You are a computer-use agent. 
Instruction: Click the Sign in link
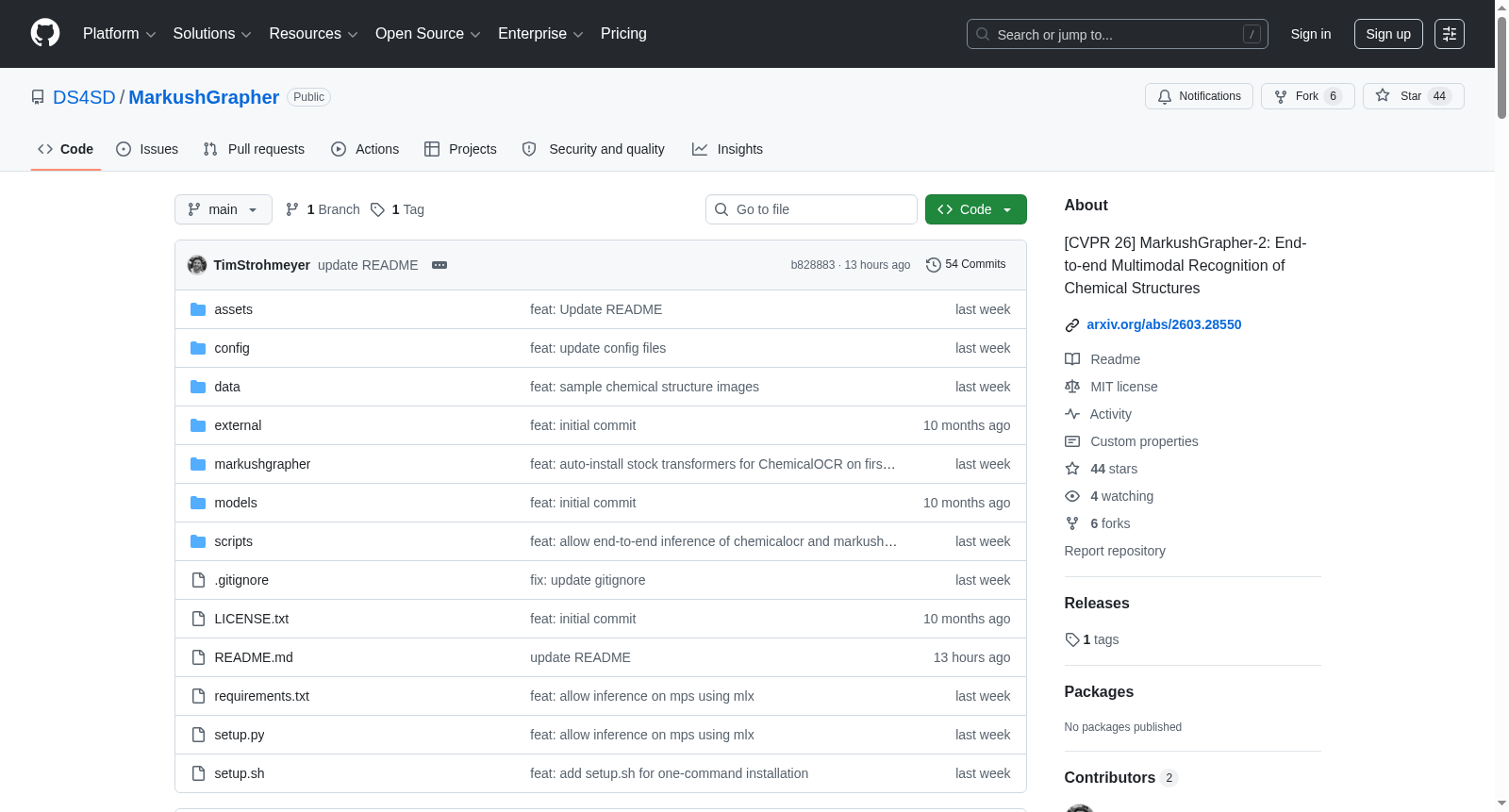tap(1311, 34)
